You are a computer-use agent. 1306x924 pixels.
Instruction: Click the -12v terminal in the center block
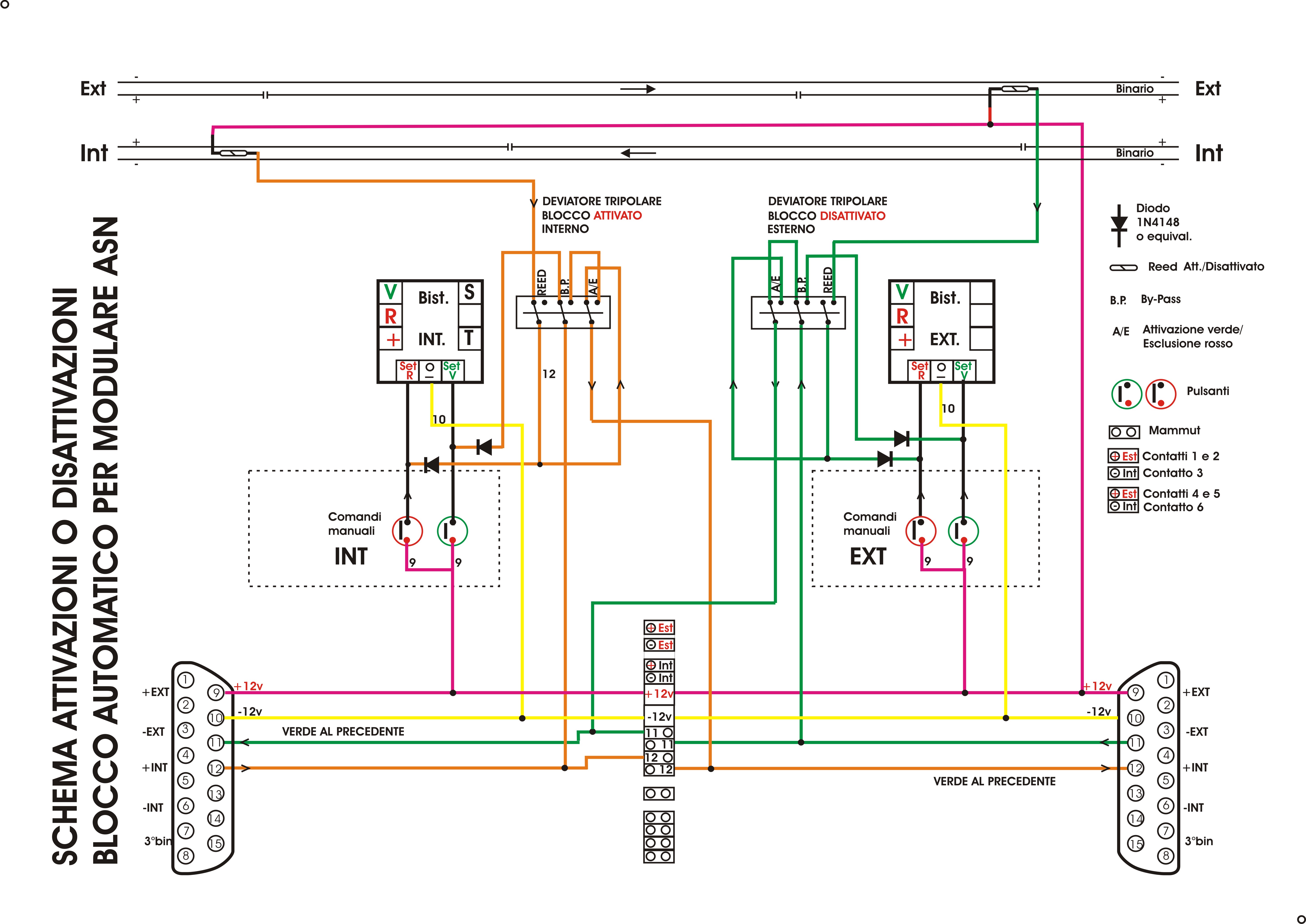(659, 716)
